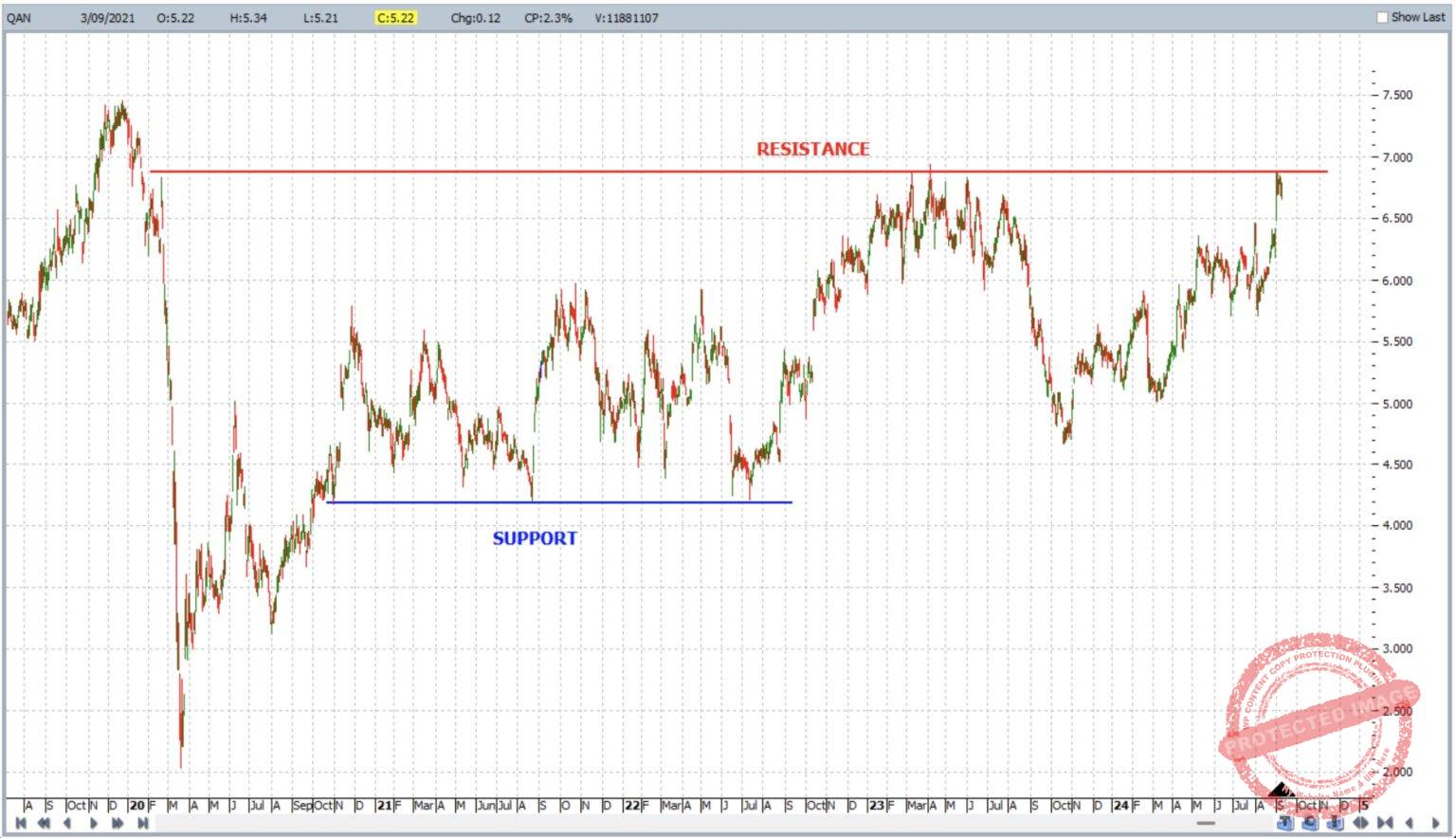The height and width of the screenshot is (838, 1456).
Task: Click the highlighted close value C:5.22
Action: (395, 17)
